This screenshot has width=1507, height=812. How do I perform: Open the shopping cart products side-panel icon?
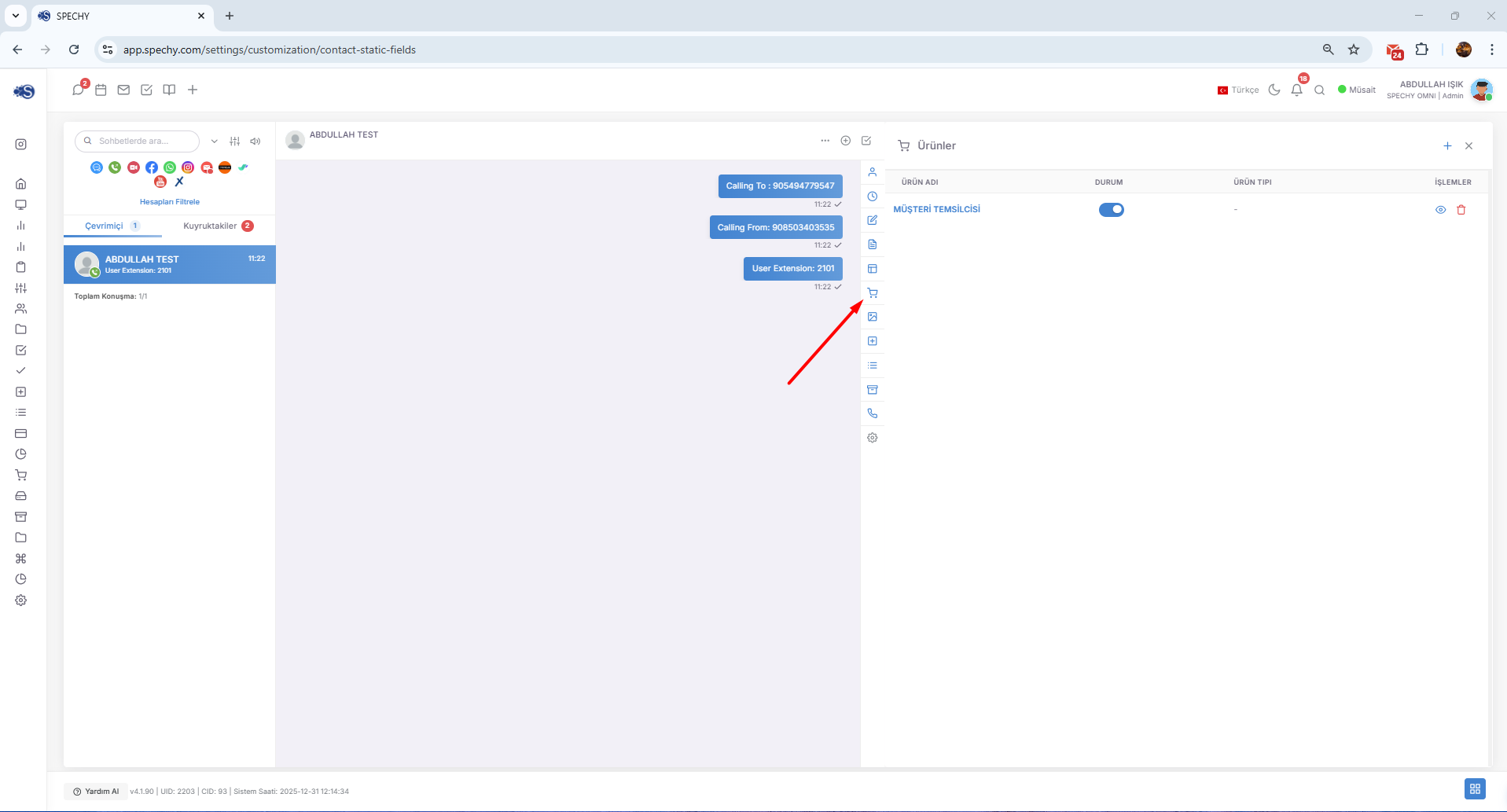[873, 293]
